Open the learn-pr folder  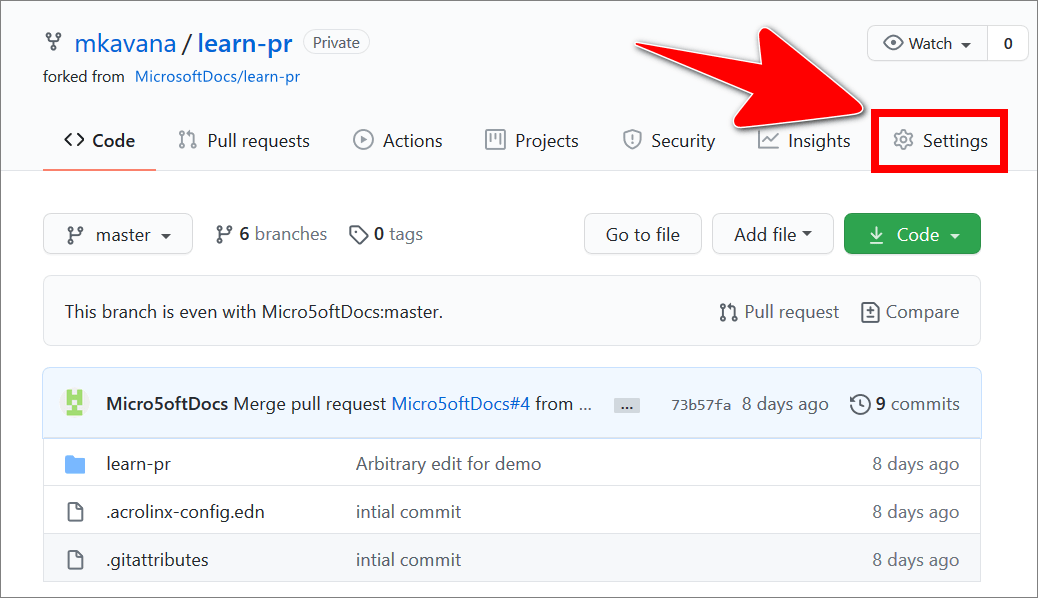(x=138, y=464)
